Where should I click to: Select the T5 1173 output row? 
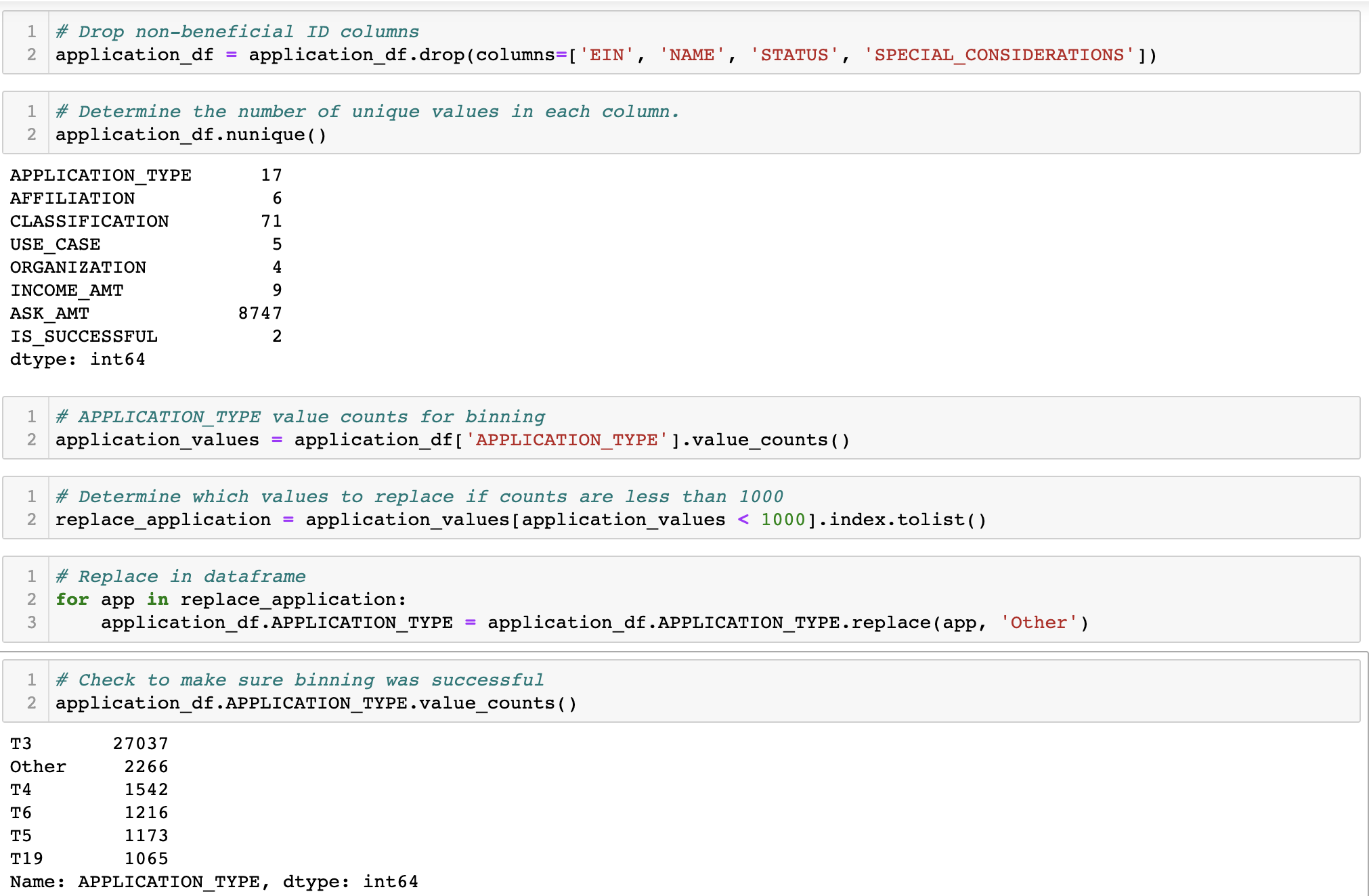tap(89, 836)
